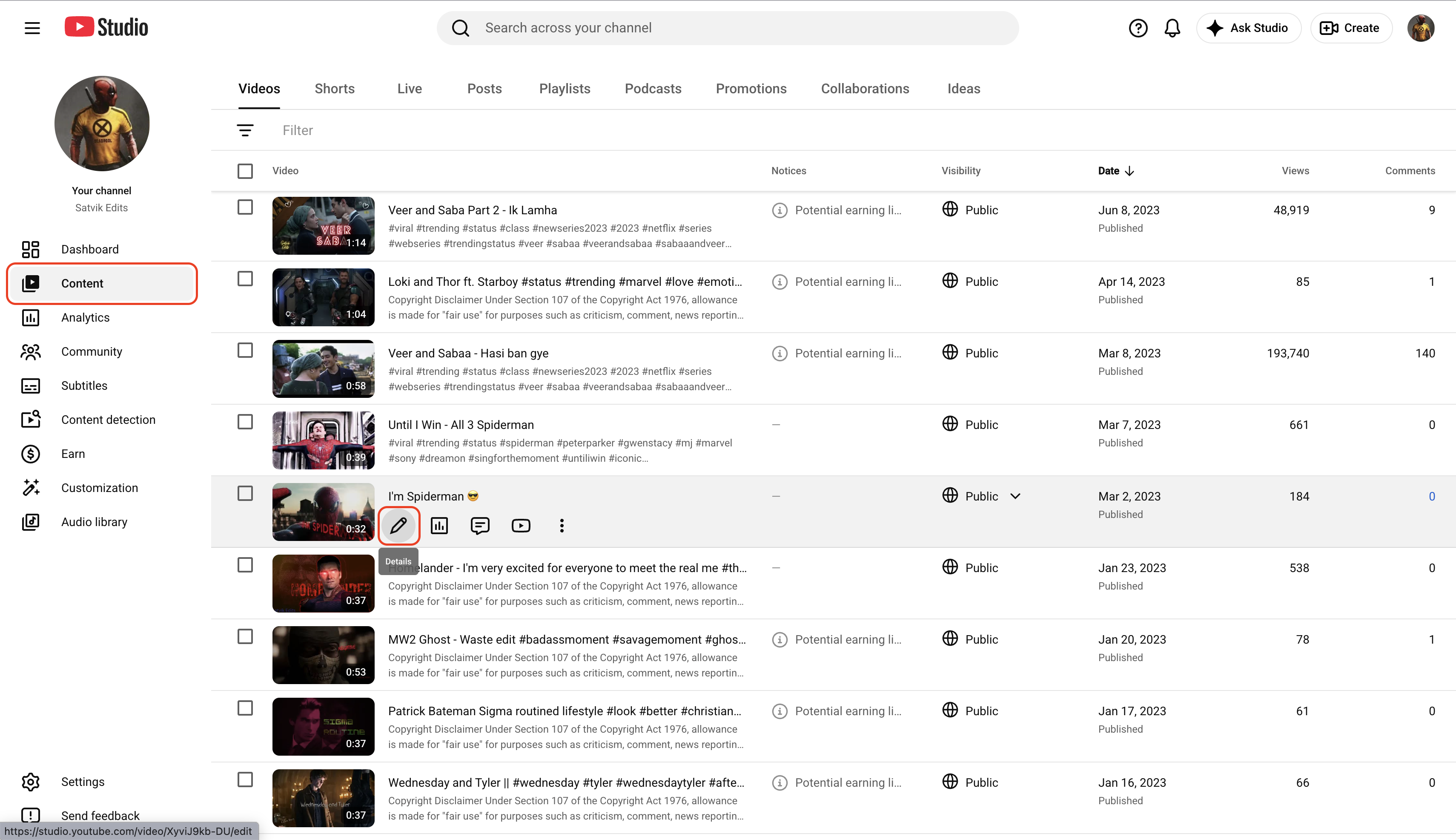This screenshot has width=1456, height=840.
Task: Open the Homelander video thumbnail
Action: (x=323, y=583)
